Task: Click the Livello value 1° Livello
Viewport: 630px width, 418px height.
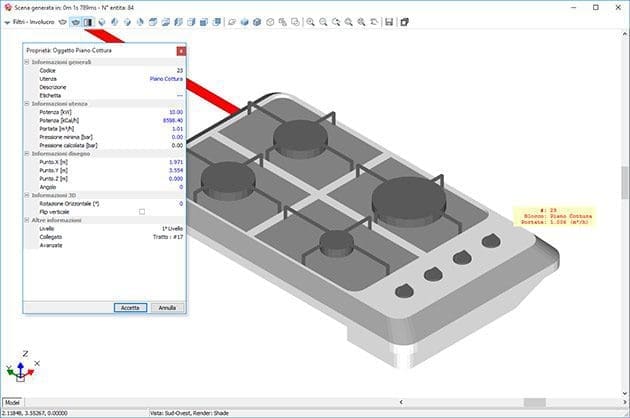Action: point(171,228)
